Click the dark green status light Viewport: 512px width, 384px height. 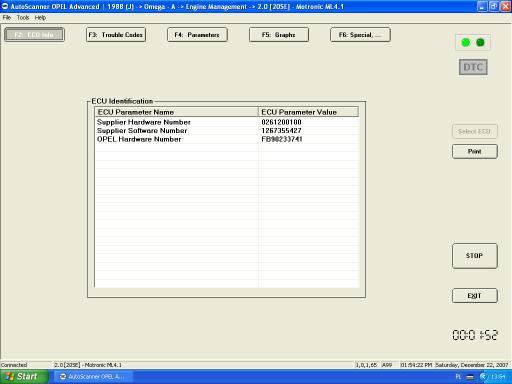pyautogui.click(x=480, y=42)
